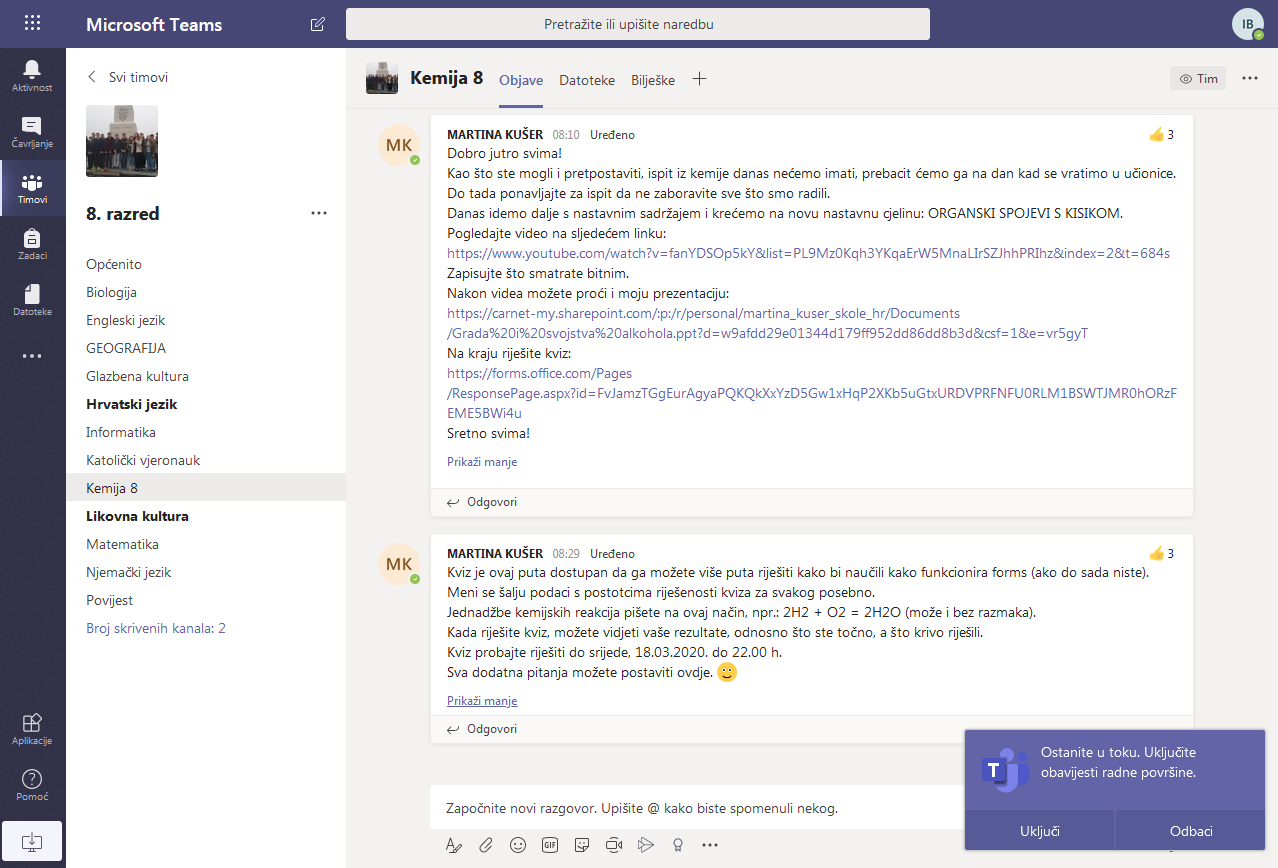The width and height of the screenshot is (1278, 868).
Task: Open Aplikacije store in sidebar
Action: point(32,728)
